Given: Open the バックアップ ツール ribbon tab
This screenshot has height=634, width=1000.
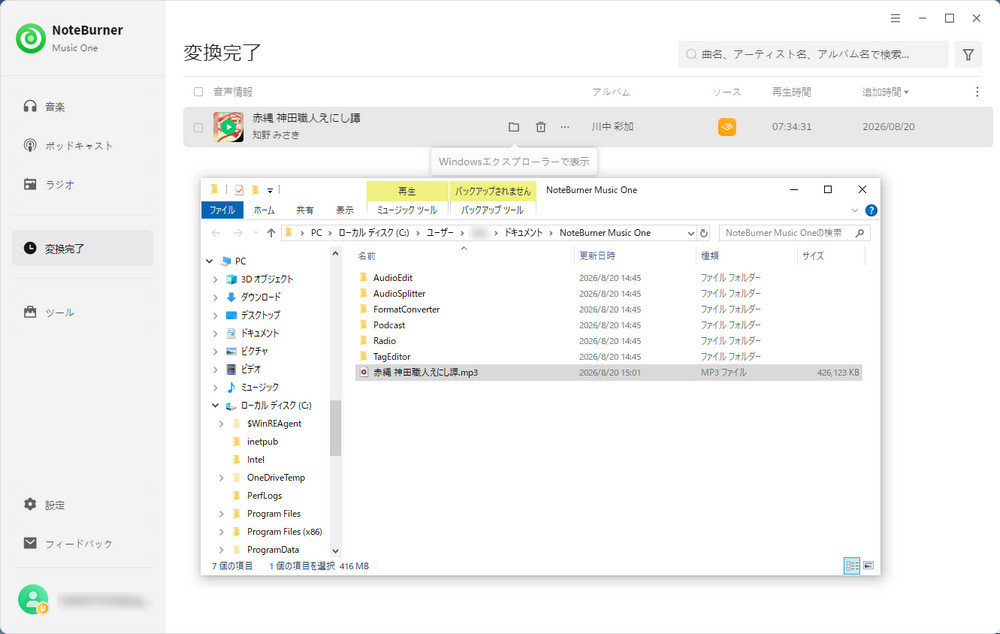Looking at the screenshot, I should point(492,210).
